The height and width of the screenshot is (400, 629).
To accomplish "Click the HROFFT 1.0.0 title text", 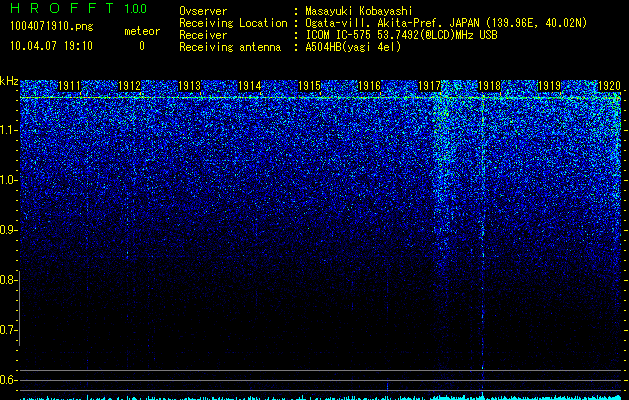I will 78,8.
